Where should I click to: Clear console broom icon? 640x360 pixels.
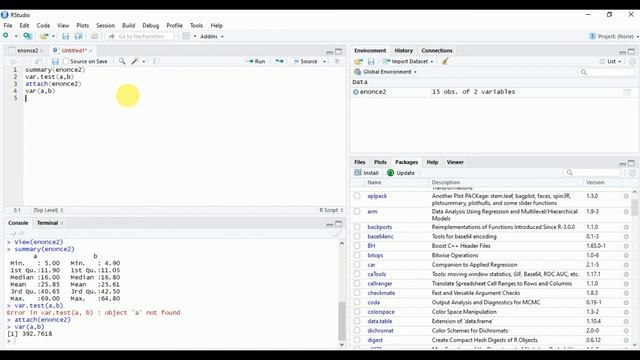[x=337, y=233]
